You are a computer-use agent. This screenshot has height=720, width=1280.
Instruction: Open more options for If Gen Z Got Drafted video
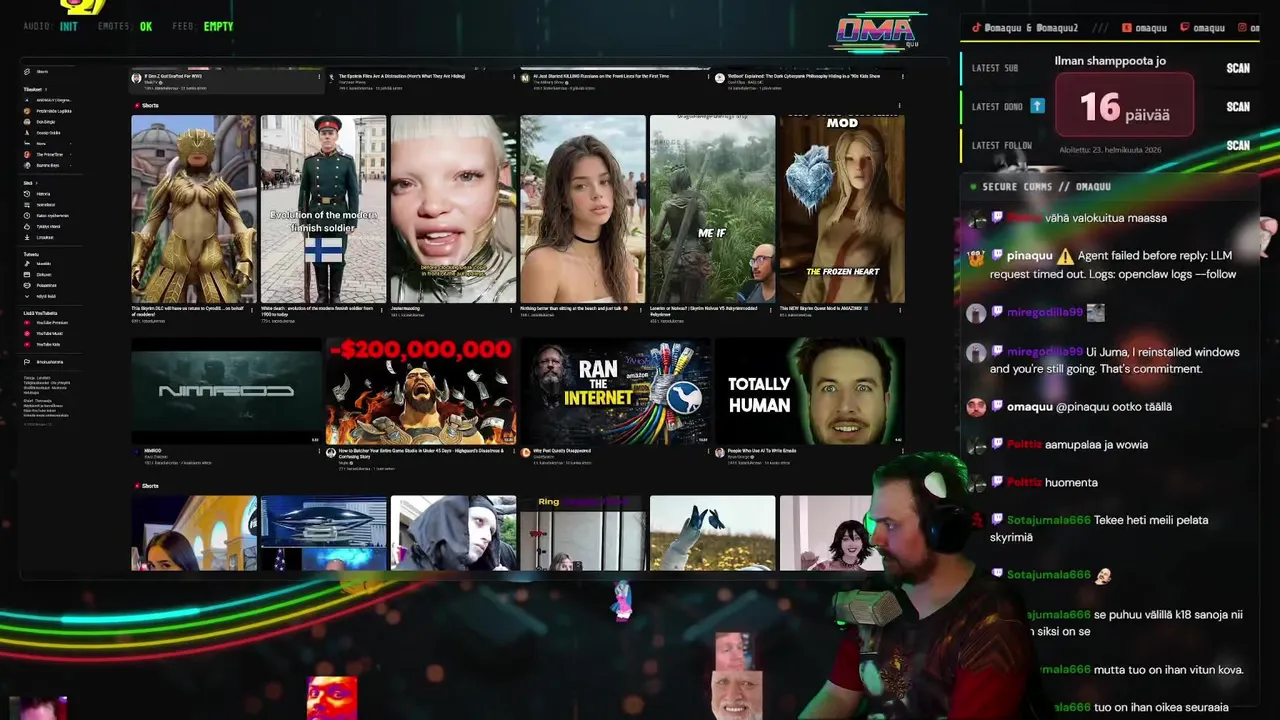(319, 77)
